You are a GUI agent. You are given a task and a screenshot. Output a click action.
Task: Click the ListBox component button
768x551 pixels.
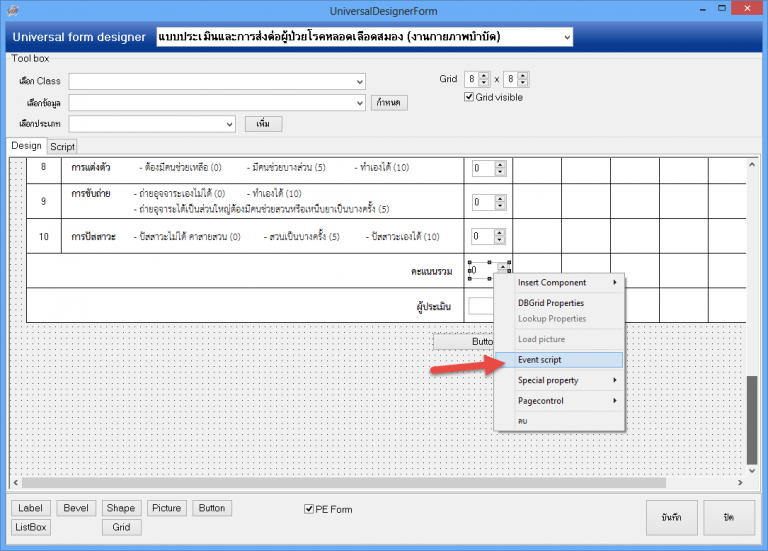click(x=31, y=527)
